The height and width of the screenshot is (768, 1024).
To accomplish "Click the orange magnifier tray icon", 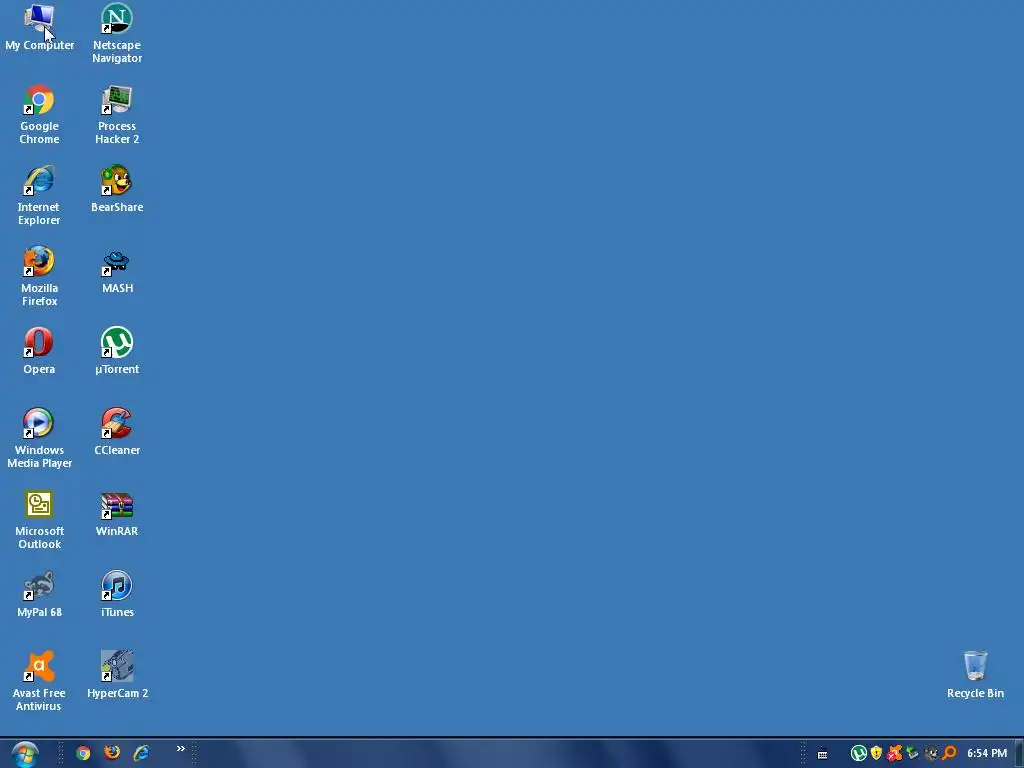I will pos(950,753).
